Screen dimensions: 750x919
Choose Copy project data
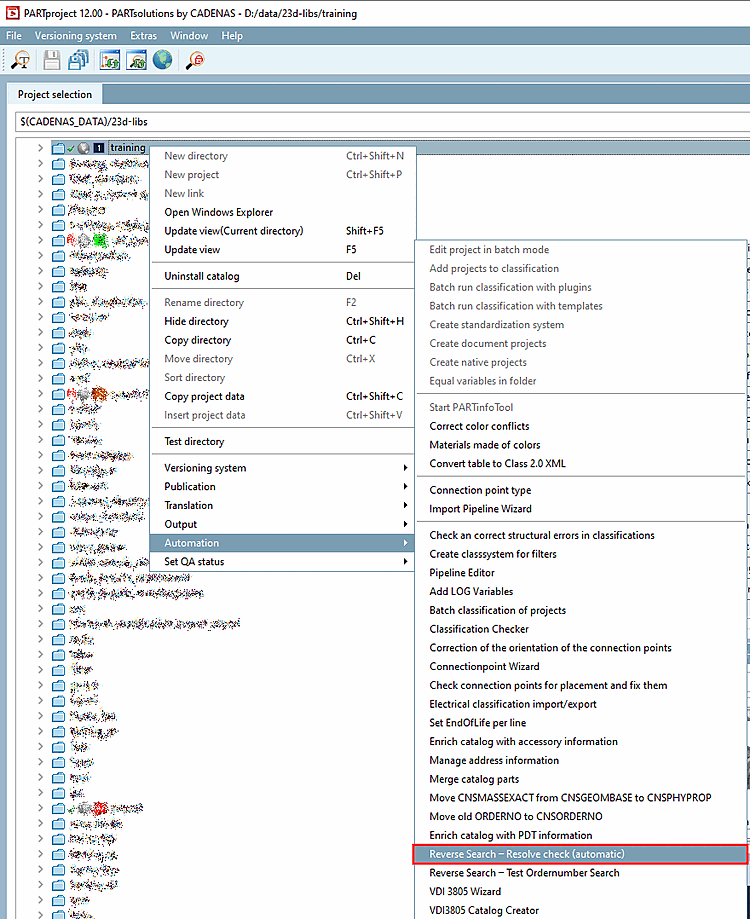(x=282, y=396)
